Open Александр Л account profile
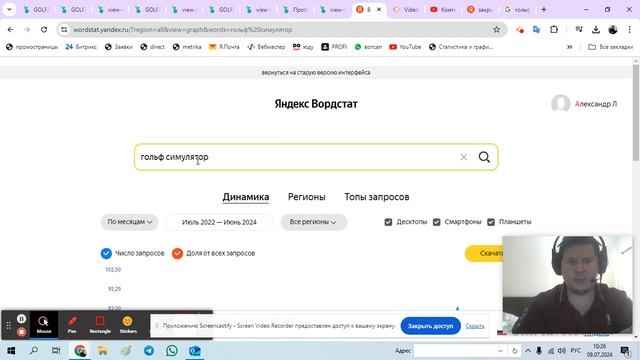Viewport: 640px width, 360px height. [596, 104]
